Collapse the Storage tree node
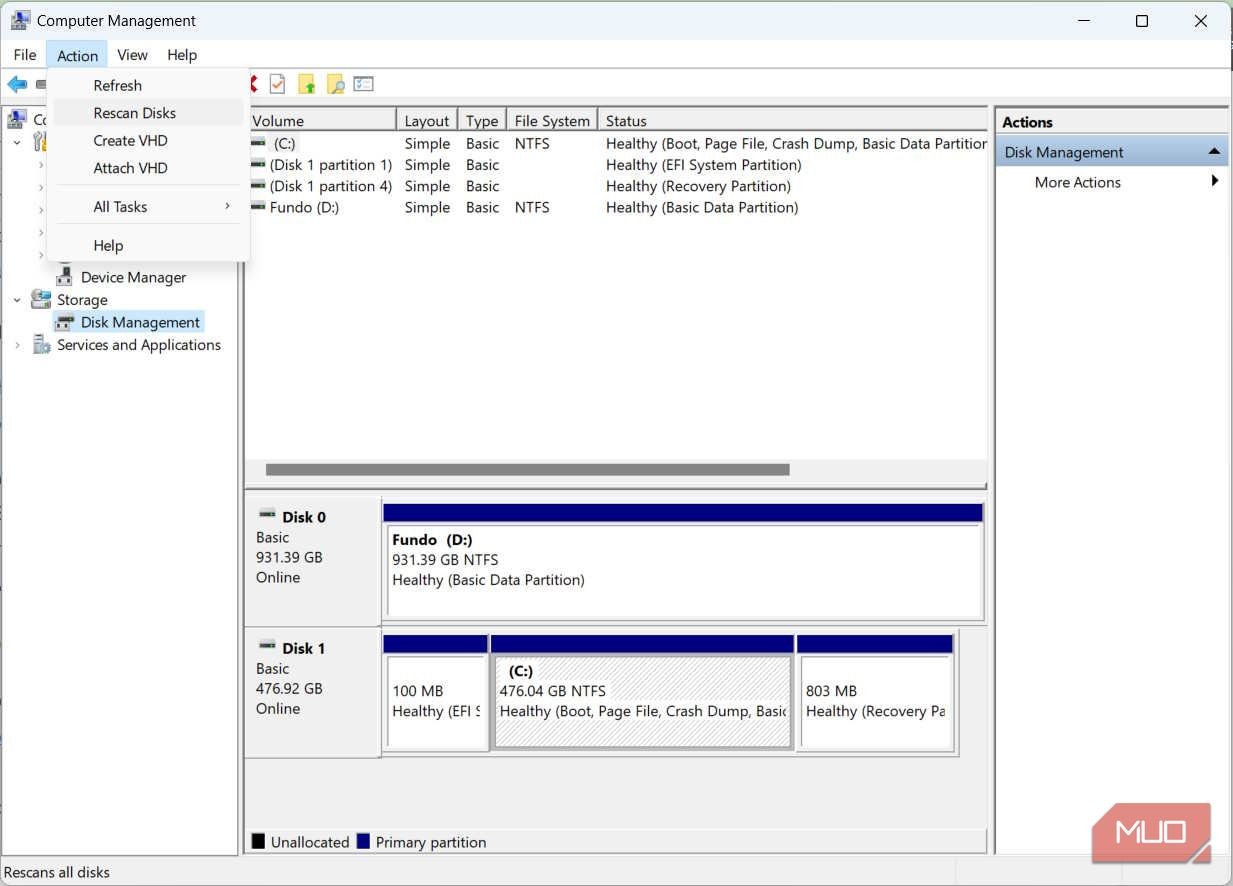Image resolution: width=1233 pixels, height=886 pixels. click(x=17, y=299)
